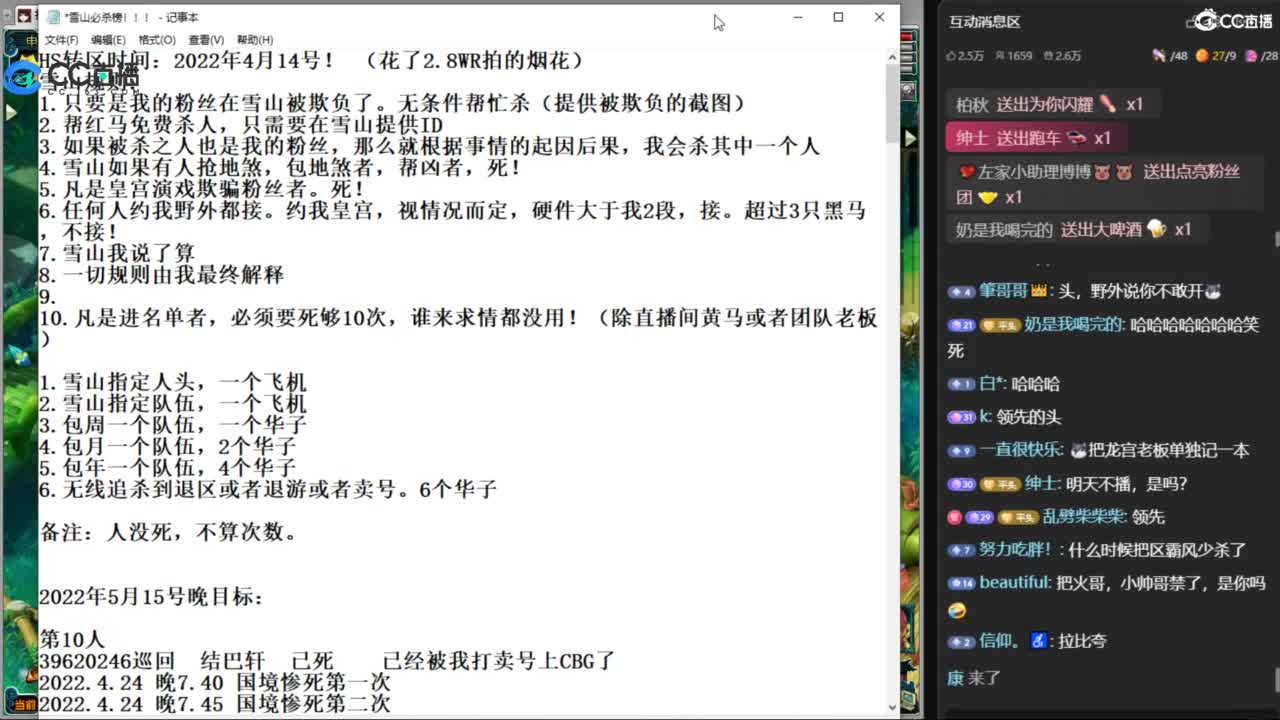Click the 康 来了 entry notice
Viewport: 1280px width, 720px height.
974,678
